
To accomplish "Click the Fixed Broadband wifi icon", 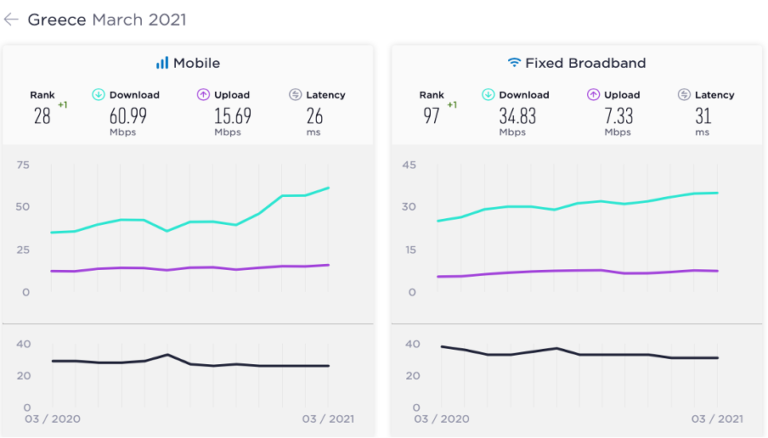I will (x=514, y=62).
